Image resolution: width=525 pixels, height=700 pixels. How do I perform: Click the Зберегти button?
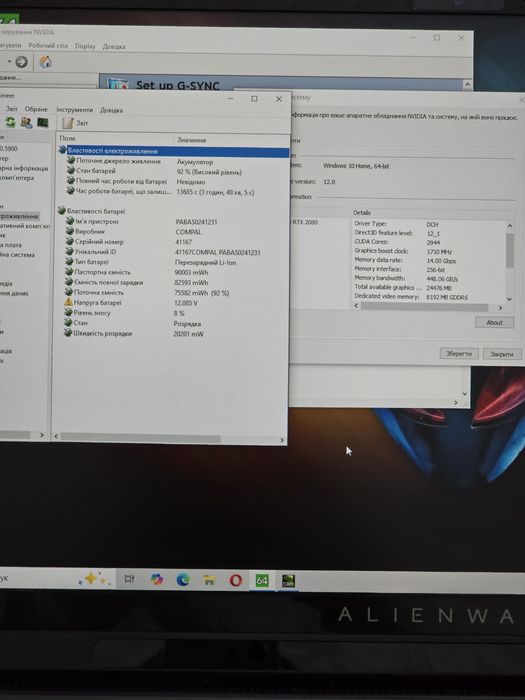click(x=459, y=353)
